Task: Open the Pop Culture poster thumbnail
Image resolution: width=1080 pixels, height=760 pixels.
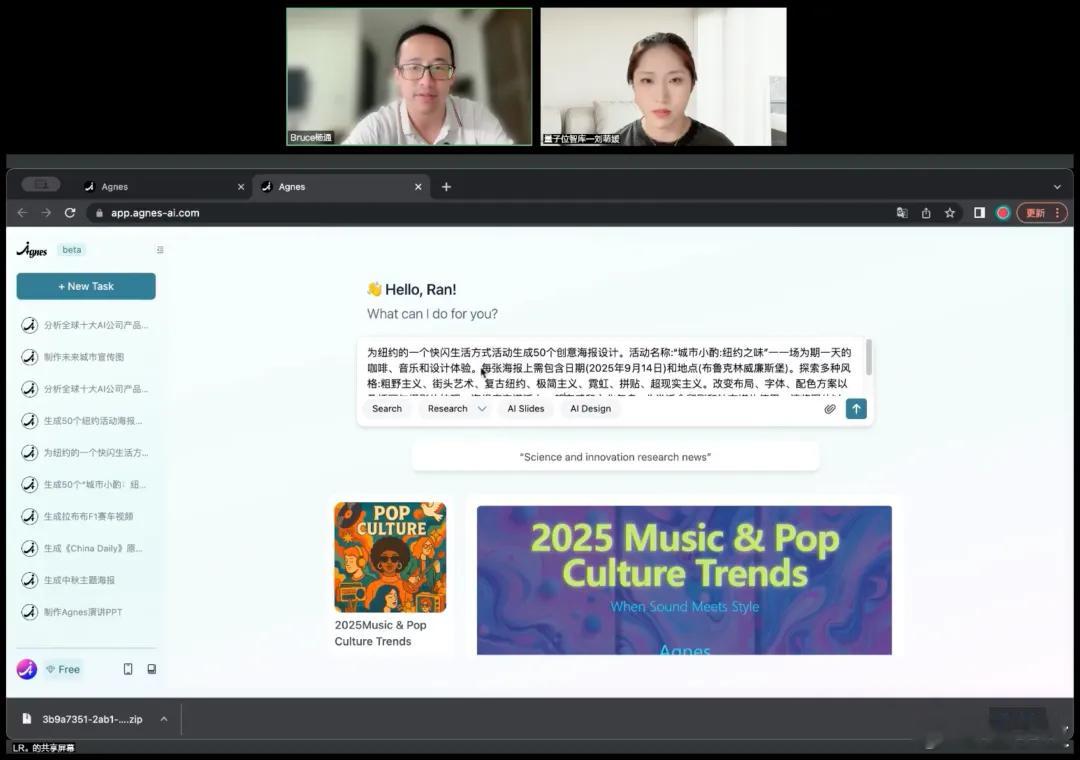Action: 389,557
